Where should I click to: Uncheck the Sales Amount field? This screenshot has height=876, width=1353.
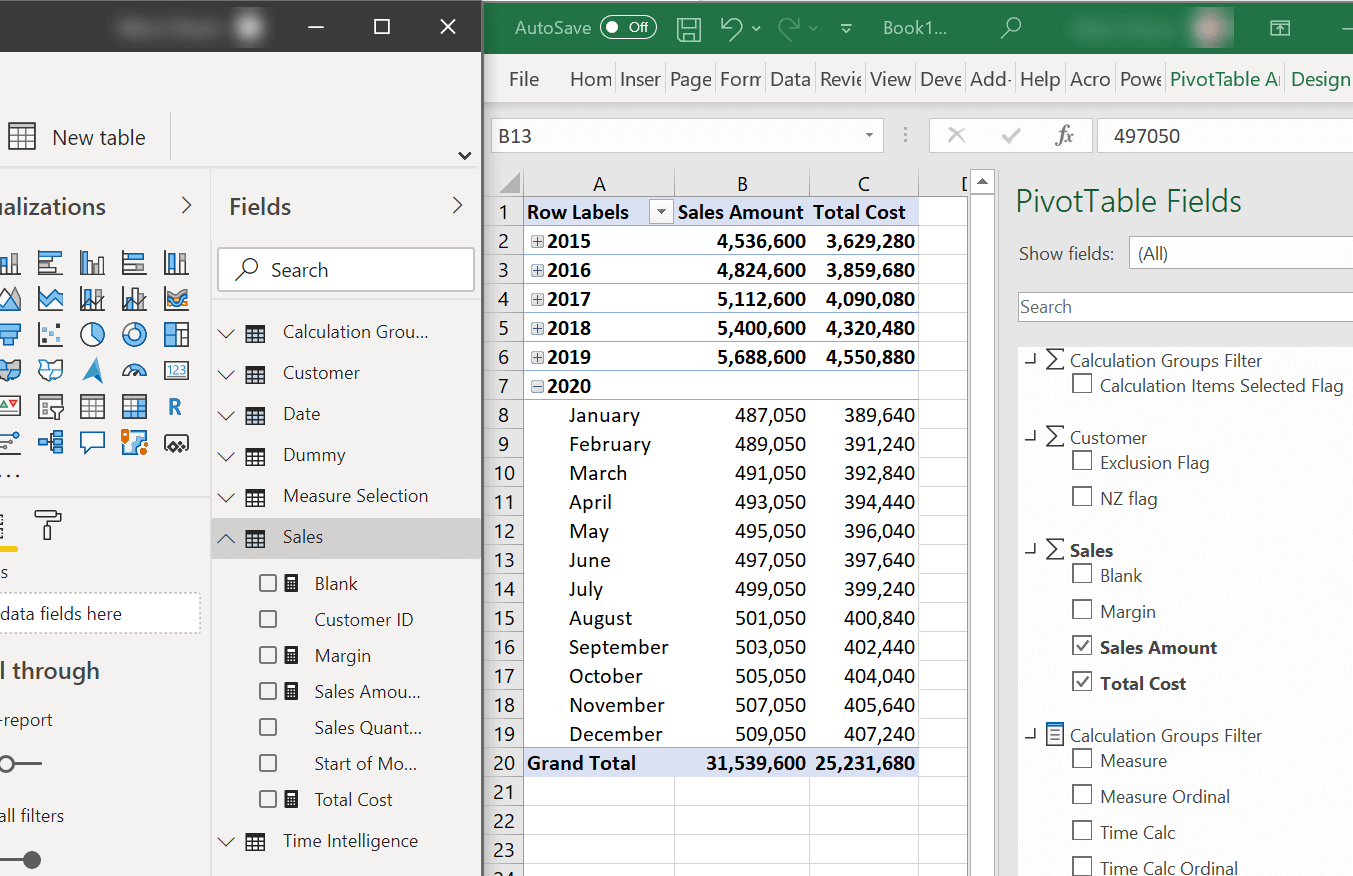tap(1081, 647)
